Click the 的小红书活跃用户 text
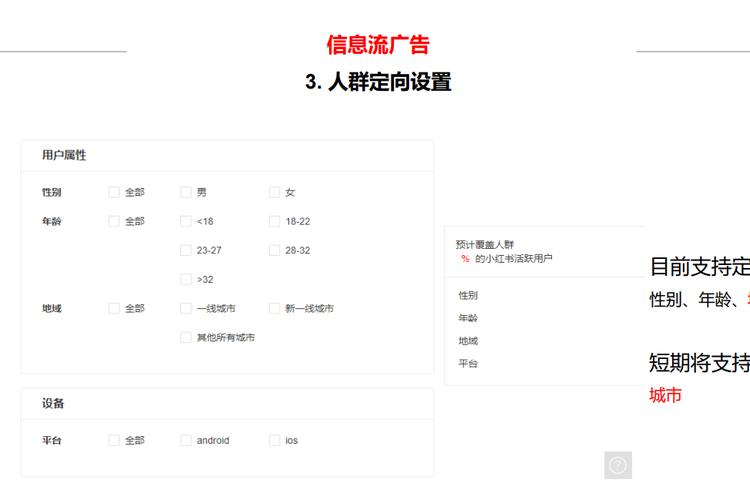 tap(514, 259)
